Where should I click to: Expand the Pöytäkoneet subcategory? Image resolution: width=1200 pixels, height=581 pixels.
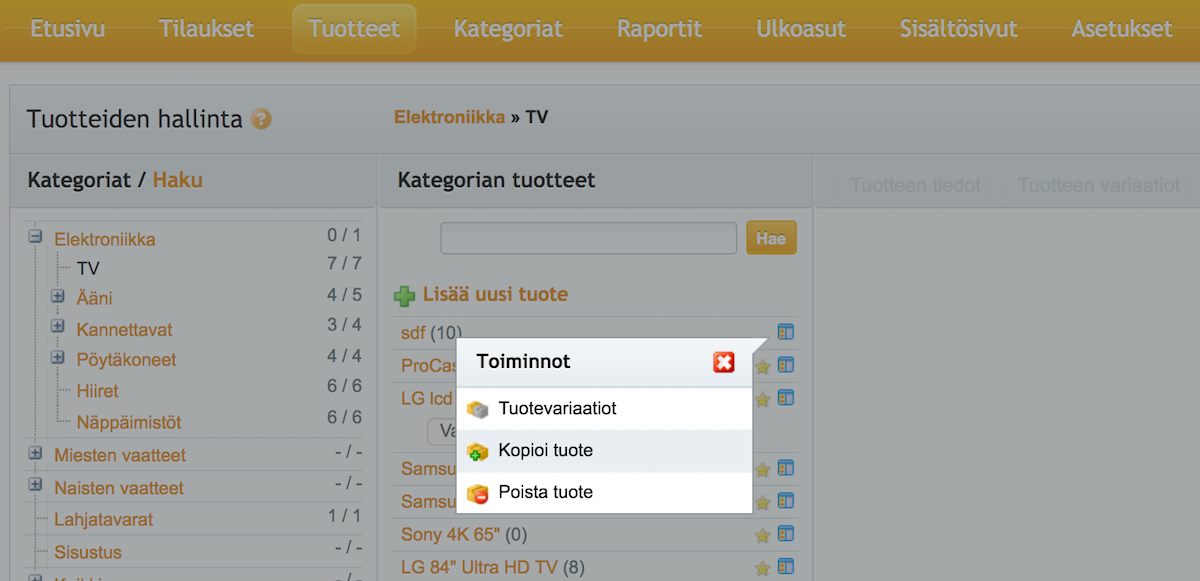click(58, 358)
